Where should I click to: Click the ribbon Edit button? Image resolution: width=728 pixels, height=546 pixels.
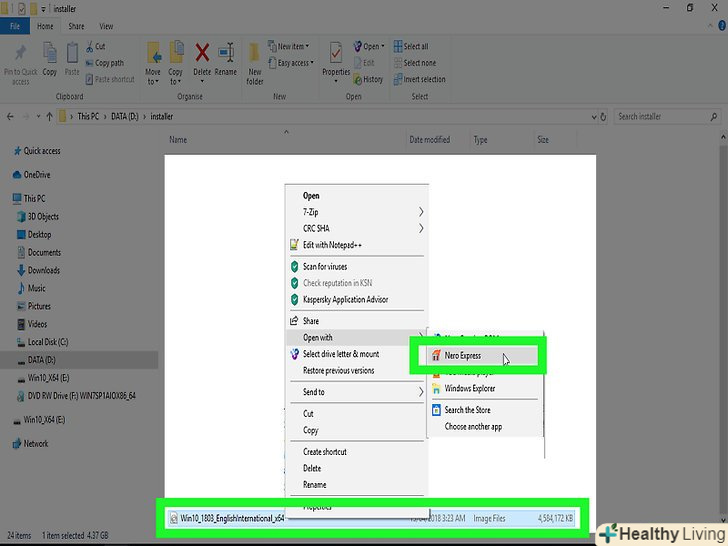tap(364, 63)
